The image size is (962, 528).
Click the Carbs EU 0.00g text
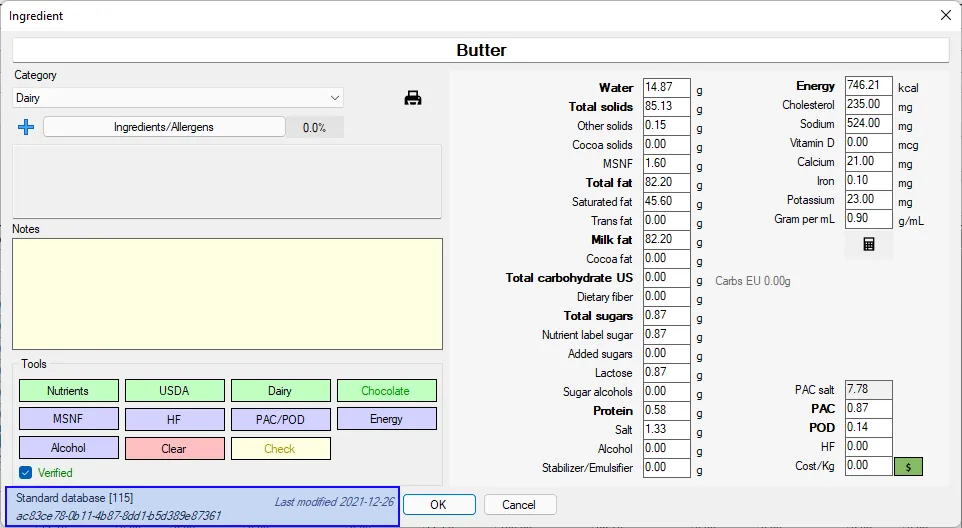[753, 281]
